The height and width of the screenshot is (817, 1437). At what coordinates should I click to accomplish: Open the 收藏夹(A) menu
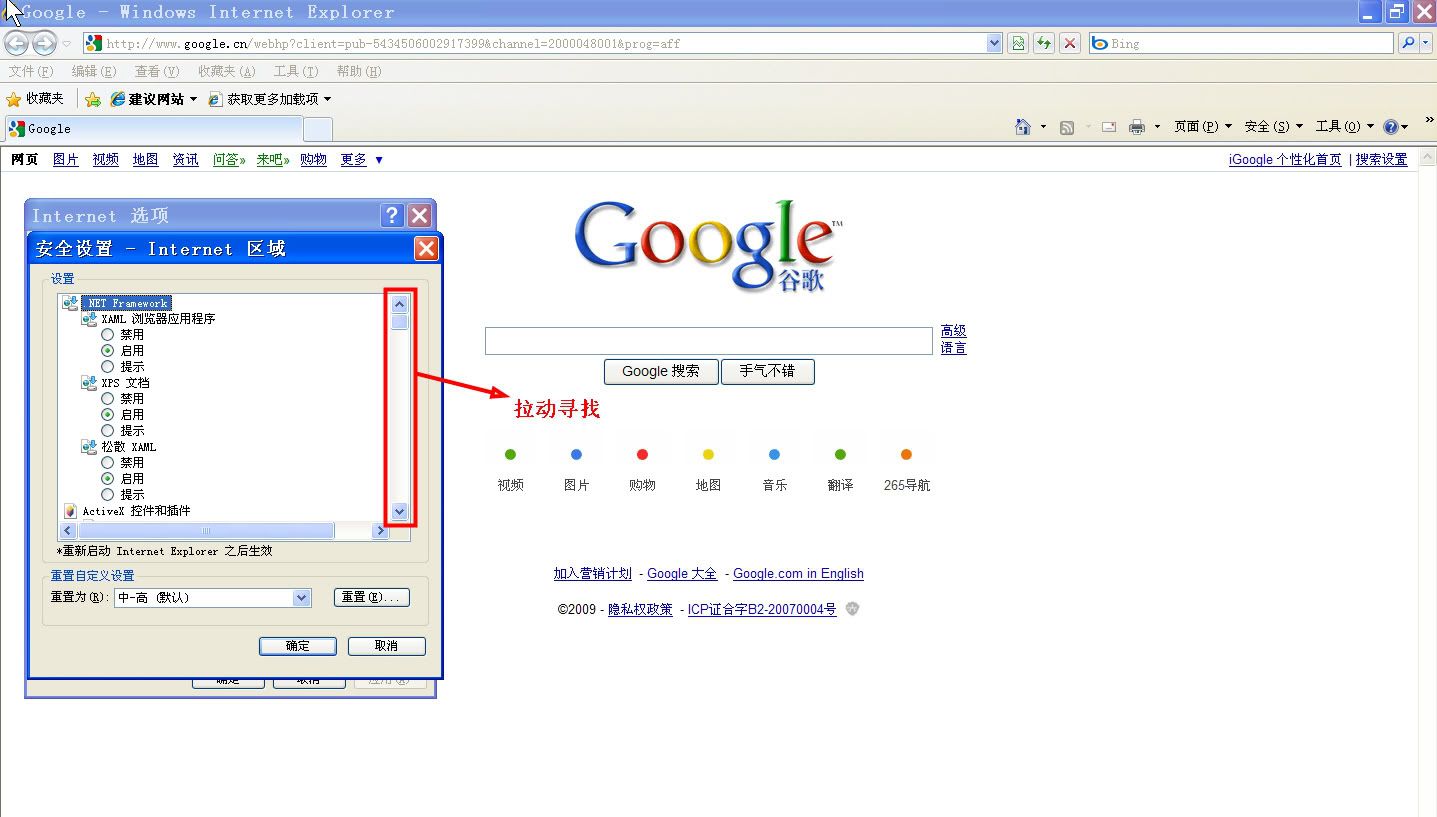click(x=227, y=71)
